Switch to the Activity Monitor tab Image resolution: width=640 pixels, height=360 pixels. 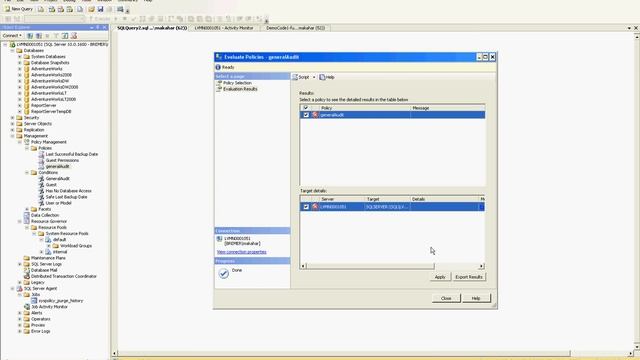224,28
